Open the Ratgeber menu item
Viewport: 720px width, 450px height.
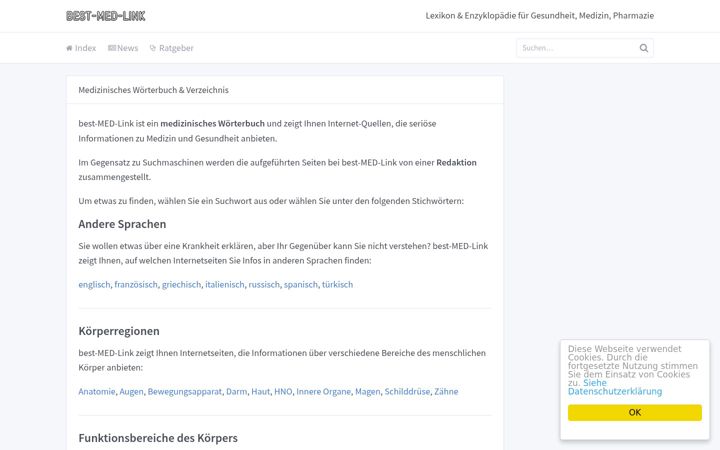click(172, 48)
